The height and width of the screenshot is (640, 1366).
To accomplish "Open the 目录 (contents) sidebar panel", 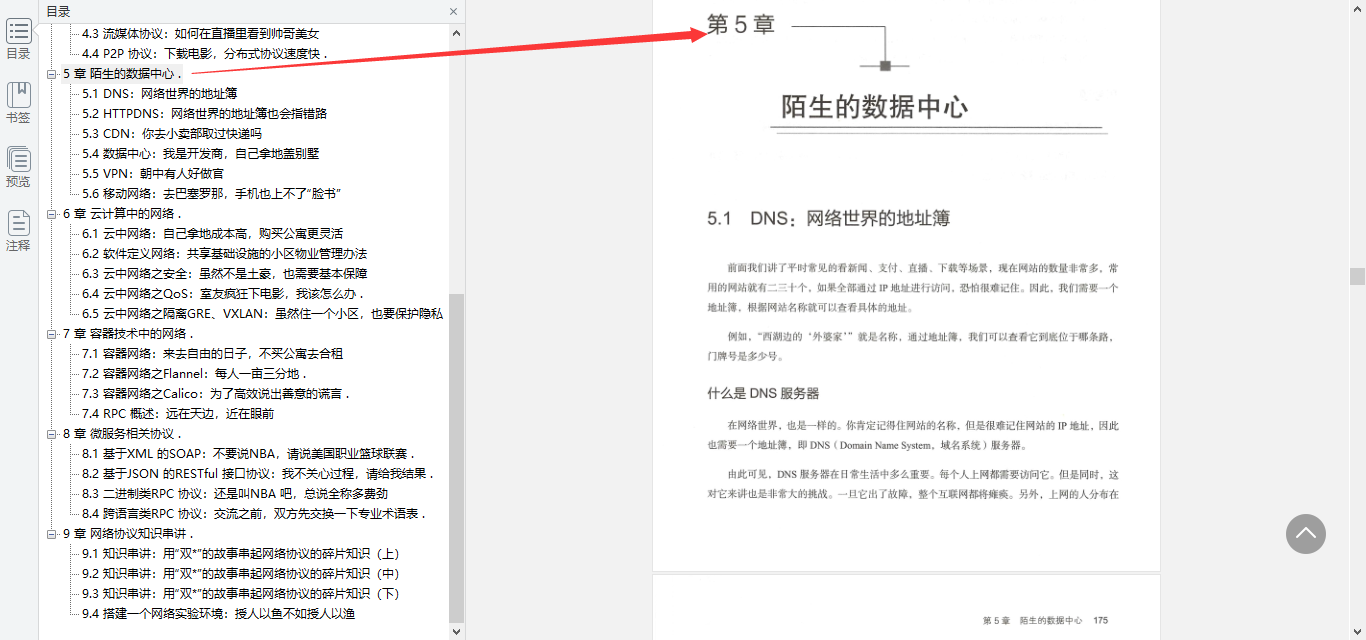I will 18,41.
